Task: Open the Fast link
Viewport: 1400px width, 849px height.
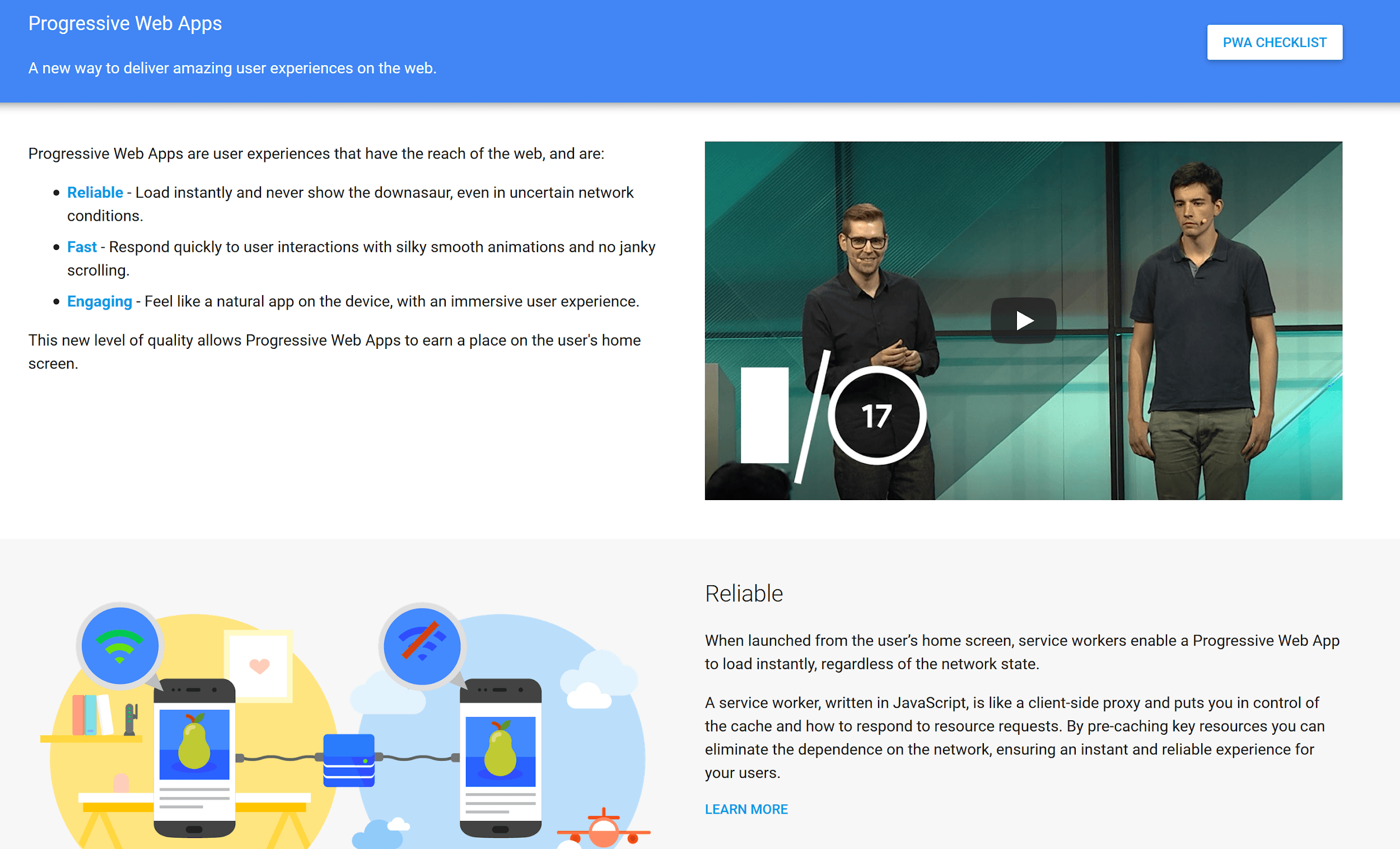Action: tap(82, 247)
